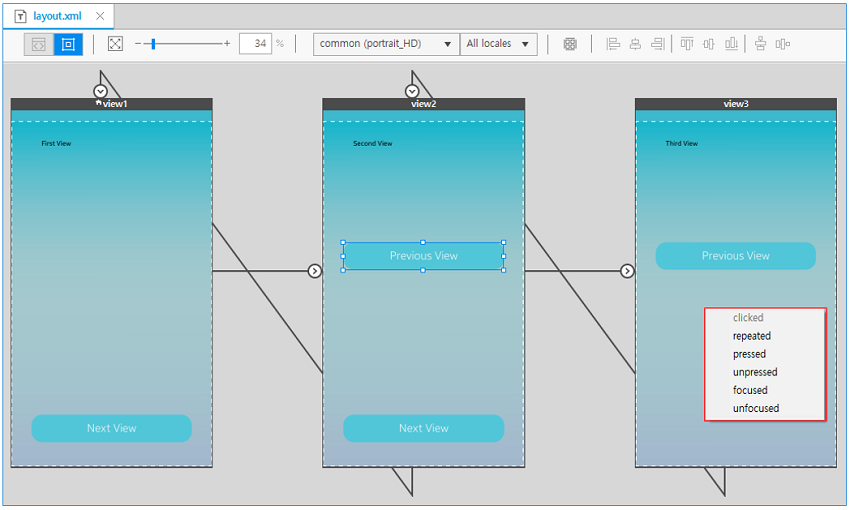
Task: Open the common (portrait_HD) screen dropdown
Action: [386, 44]
